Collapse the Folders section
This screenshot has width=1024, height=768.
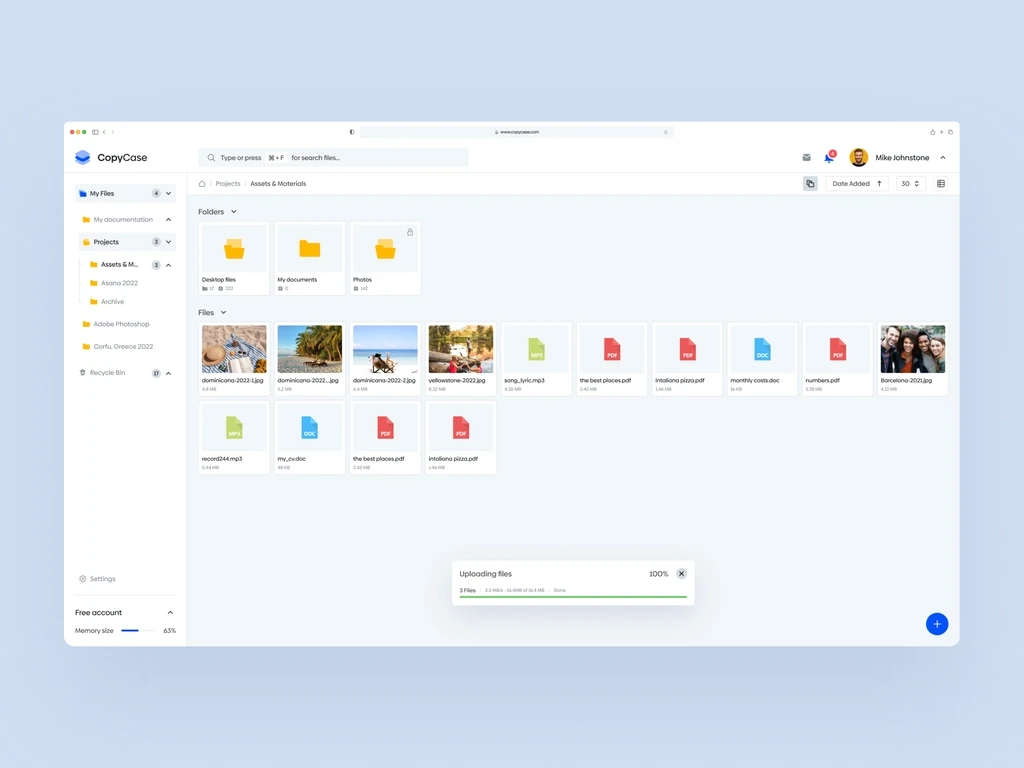234,212
